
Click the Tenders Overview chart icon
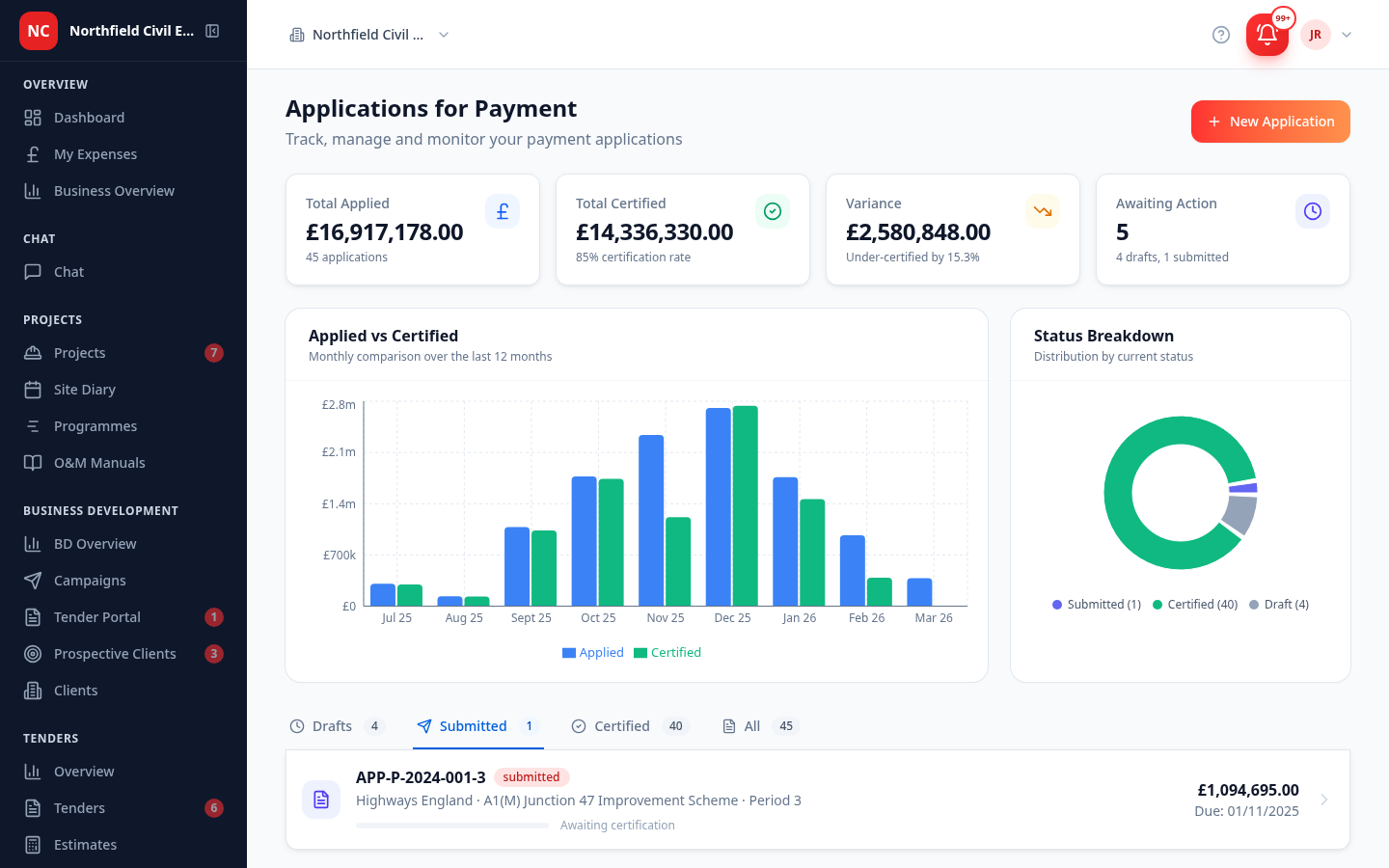33,772
